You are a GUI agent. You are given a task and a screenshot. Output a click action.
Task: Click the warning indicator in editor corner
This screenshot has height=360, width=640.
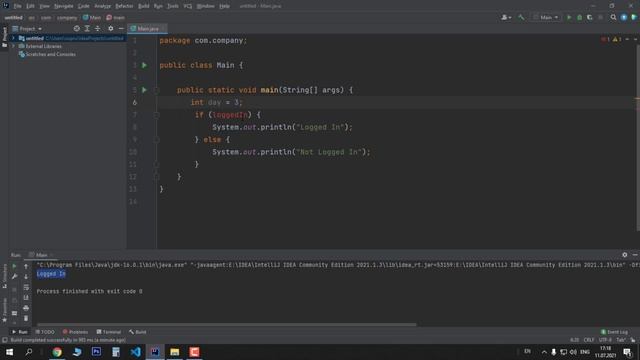pos(617,39)
